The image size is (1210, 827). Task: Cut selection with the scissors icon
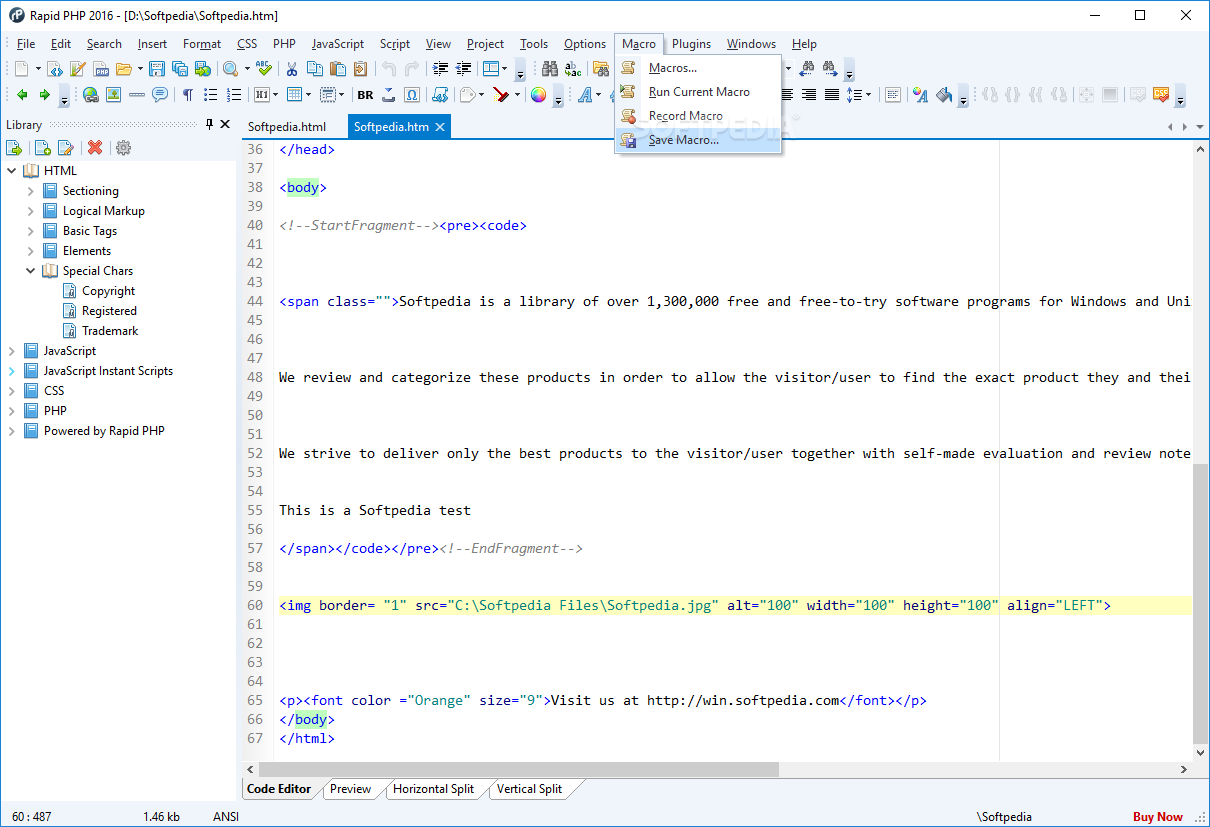coord(292,69)
